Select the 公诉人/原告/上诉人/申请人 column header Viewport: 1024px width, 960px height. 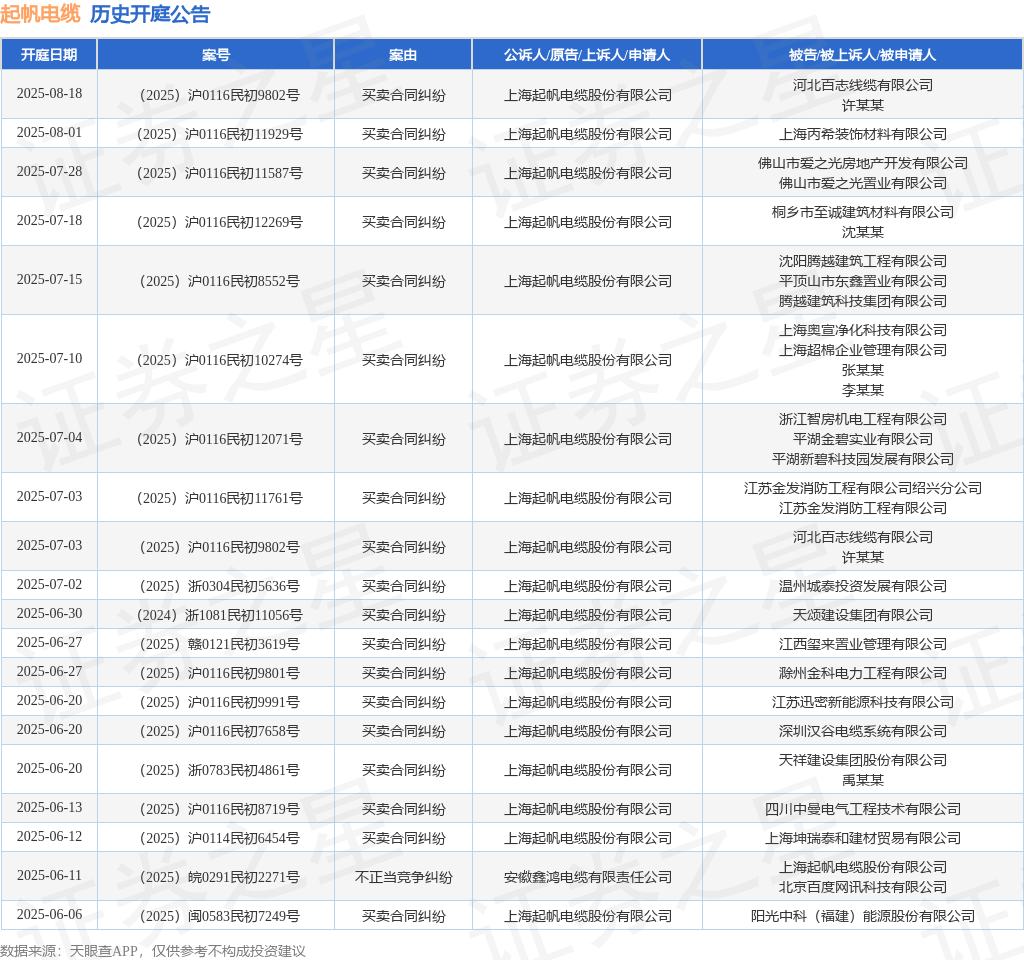pyautogui.click(x=587, y=55)
